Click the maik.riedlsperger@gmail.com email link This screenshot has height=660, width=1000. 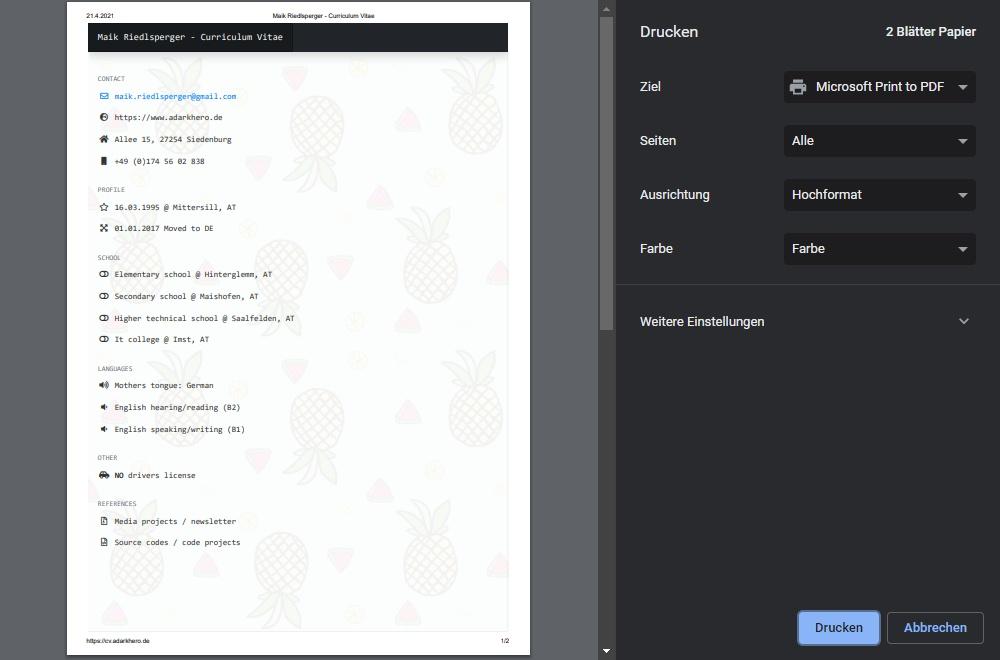click(x=175, y=96)
